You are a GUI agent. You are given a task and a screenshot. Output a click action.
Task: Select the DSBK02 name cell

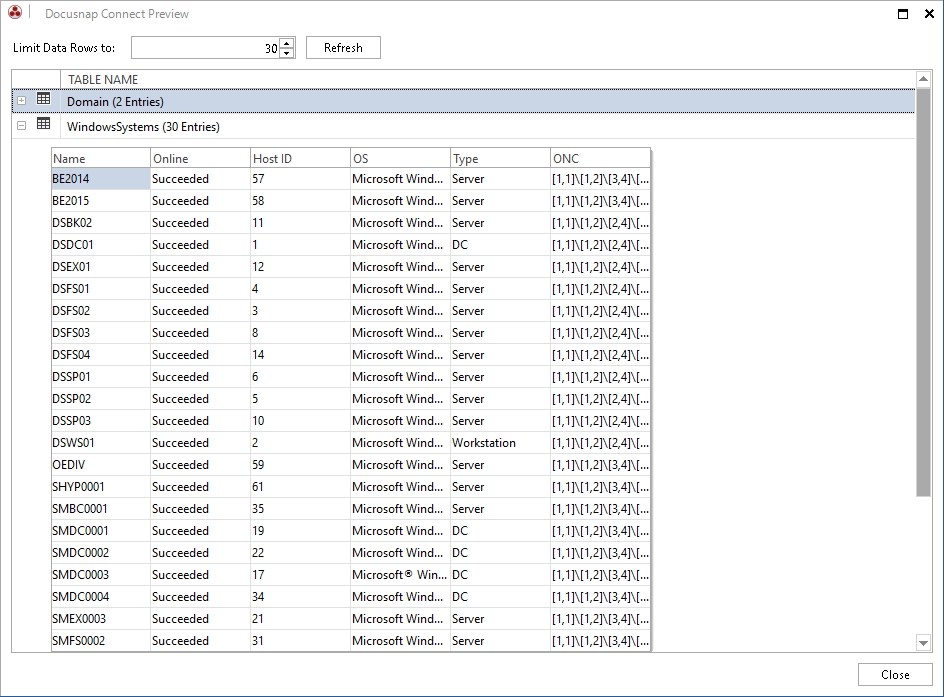[x=101, y=223]
